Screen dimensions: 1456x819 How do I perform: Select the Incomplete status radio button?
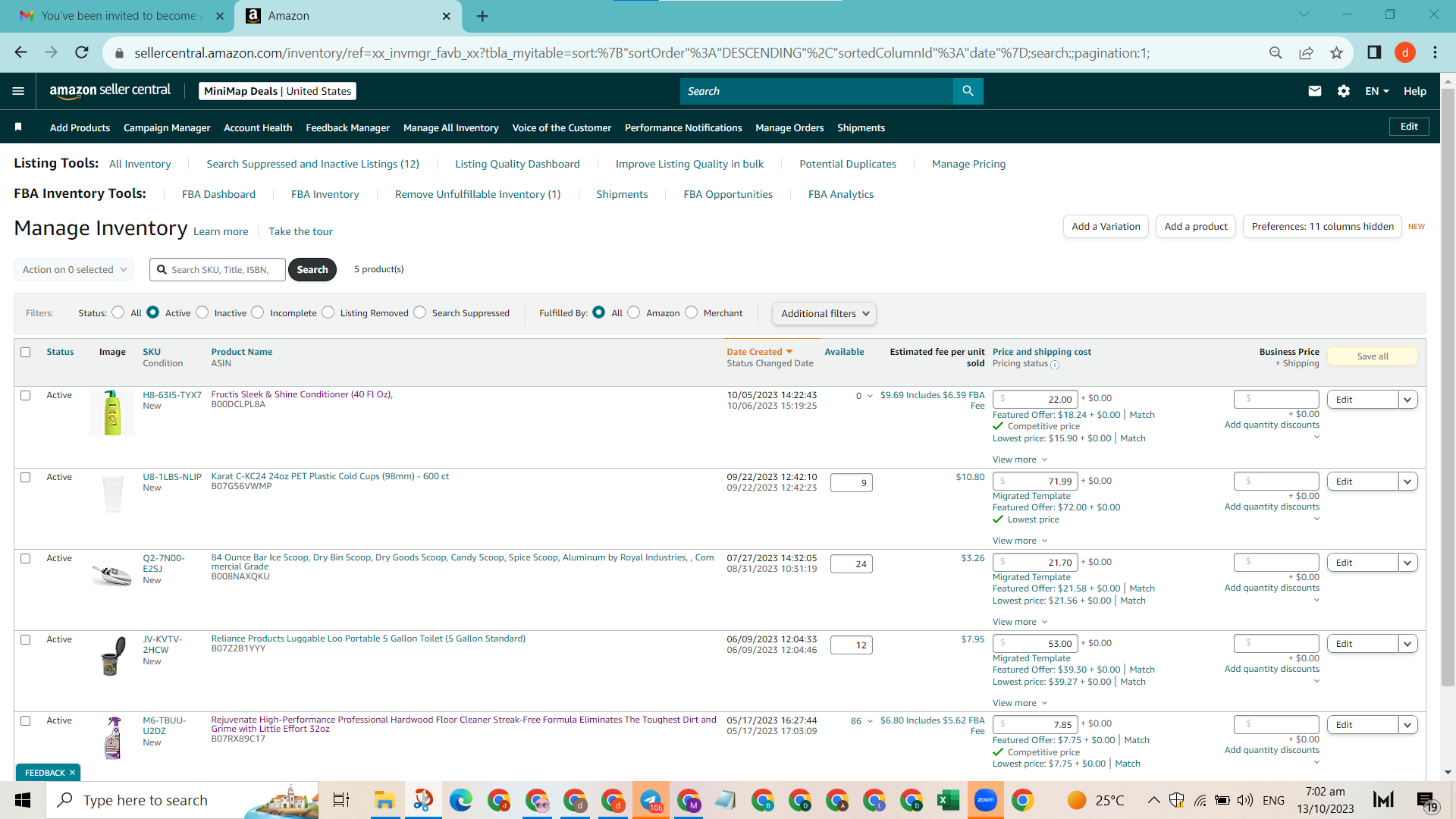point(258,312)
